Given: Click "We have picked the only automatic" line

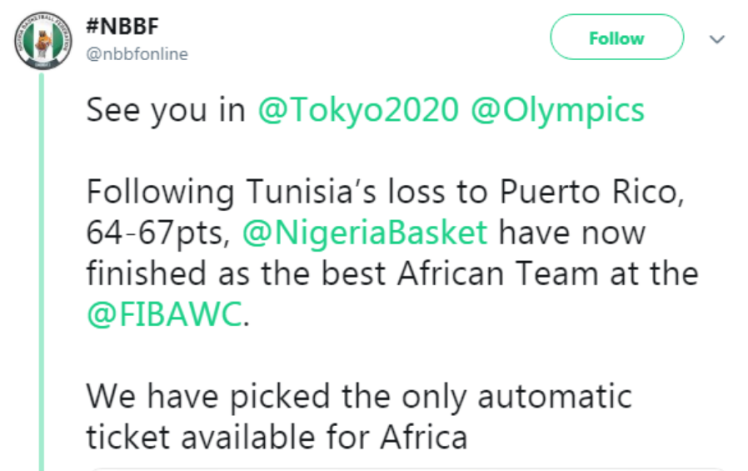Looking at the screenshot, I should click(x=359, y=397).
